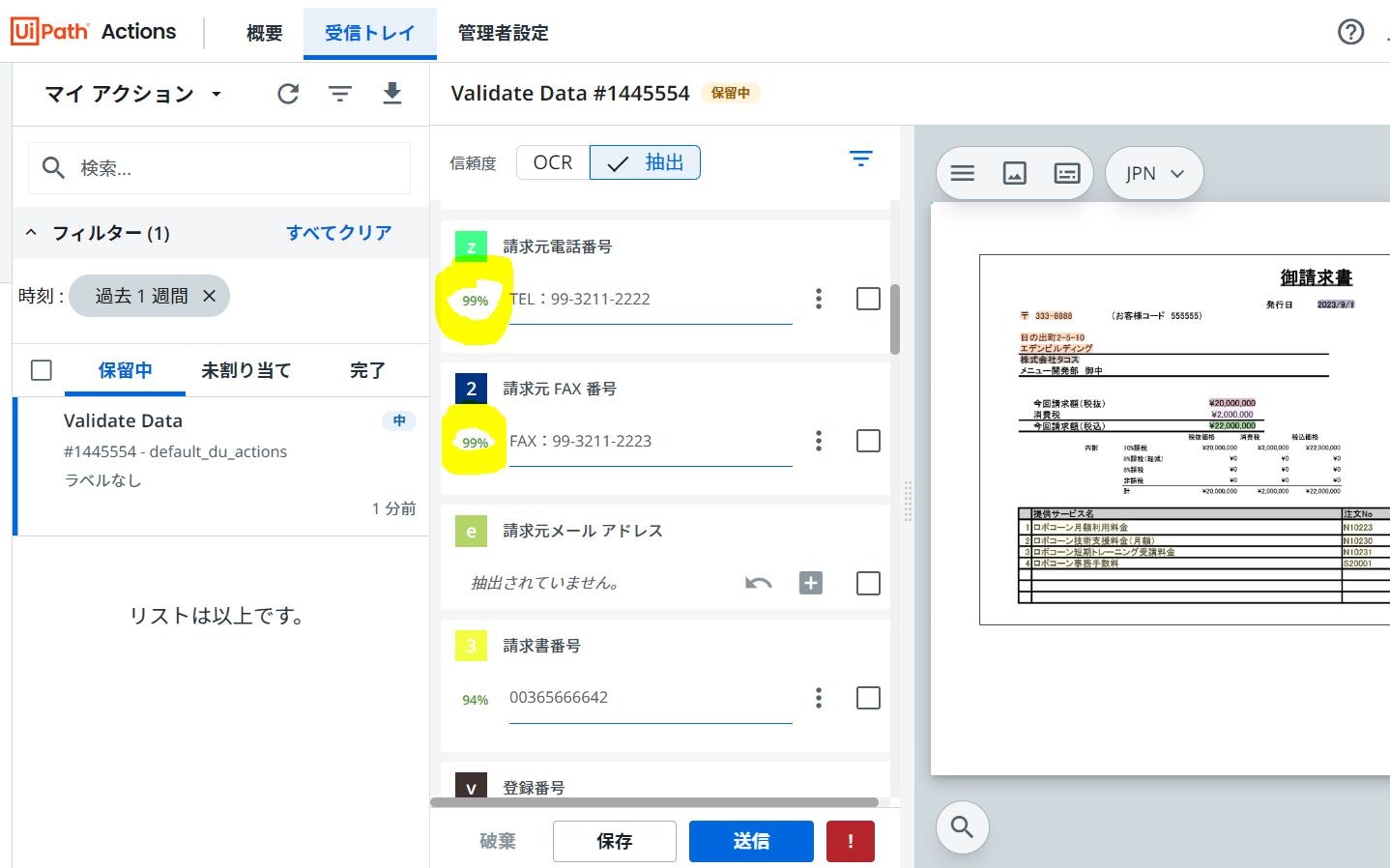Collapse the フィルター (1) section

coord(30,233)
